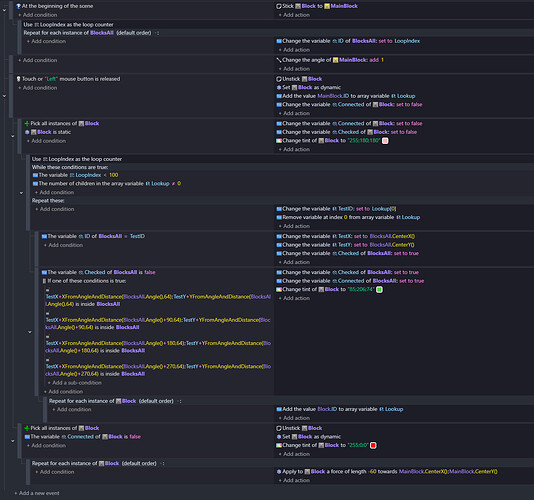Collapse the 'Block is static' pick-all event
The width and height of the screenshot is (534, 500).
[x=13, y=136]
